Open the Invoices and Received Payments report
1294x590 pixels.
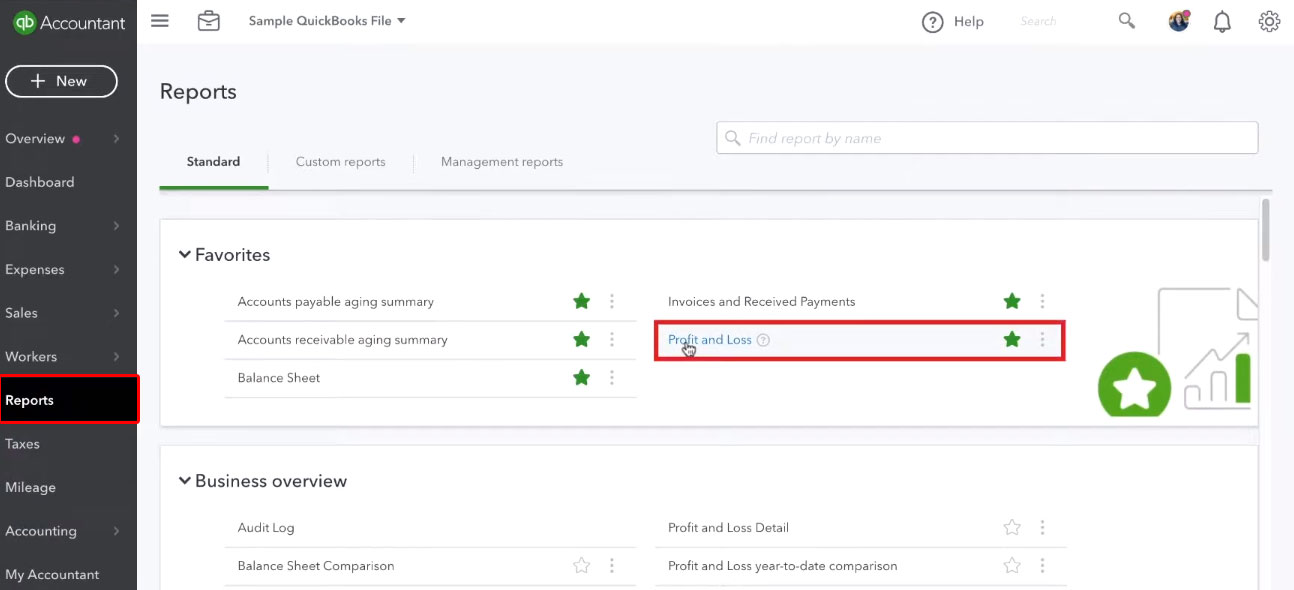click(x=762, y=302)
